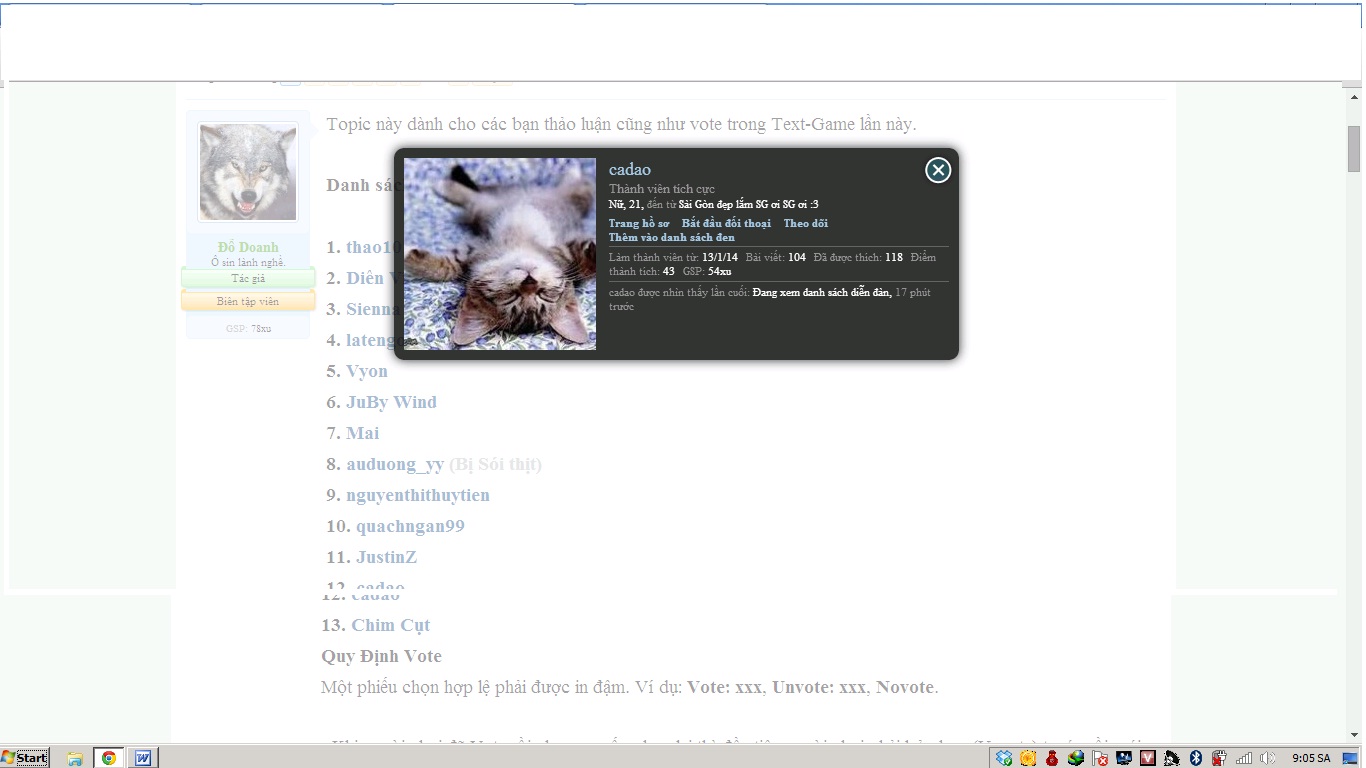1366x768 pixels.
Task: Open Dropbox tray icon
Action: (1004, 758)
